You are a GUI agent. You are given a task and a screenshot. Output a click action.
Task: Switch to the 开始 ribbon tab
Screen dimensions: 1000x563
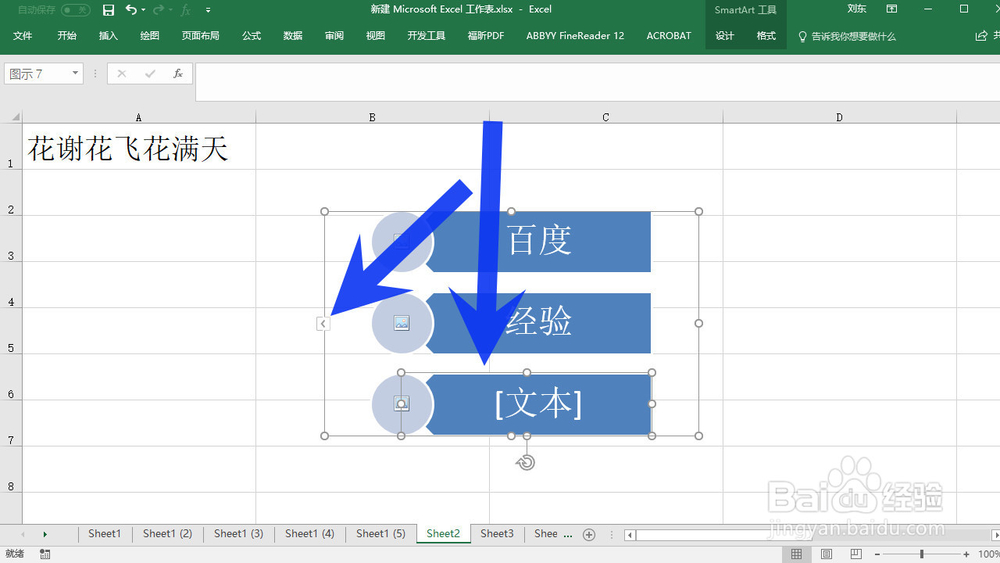pos(66,36)
